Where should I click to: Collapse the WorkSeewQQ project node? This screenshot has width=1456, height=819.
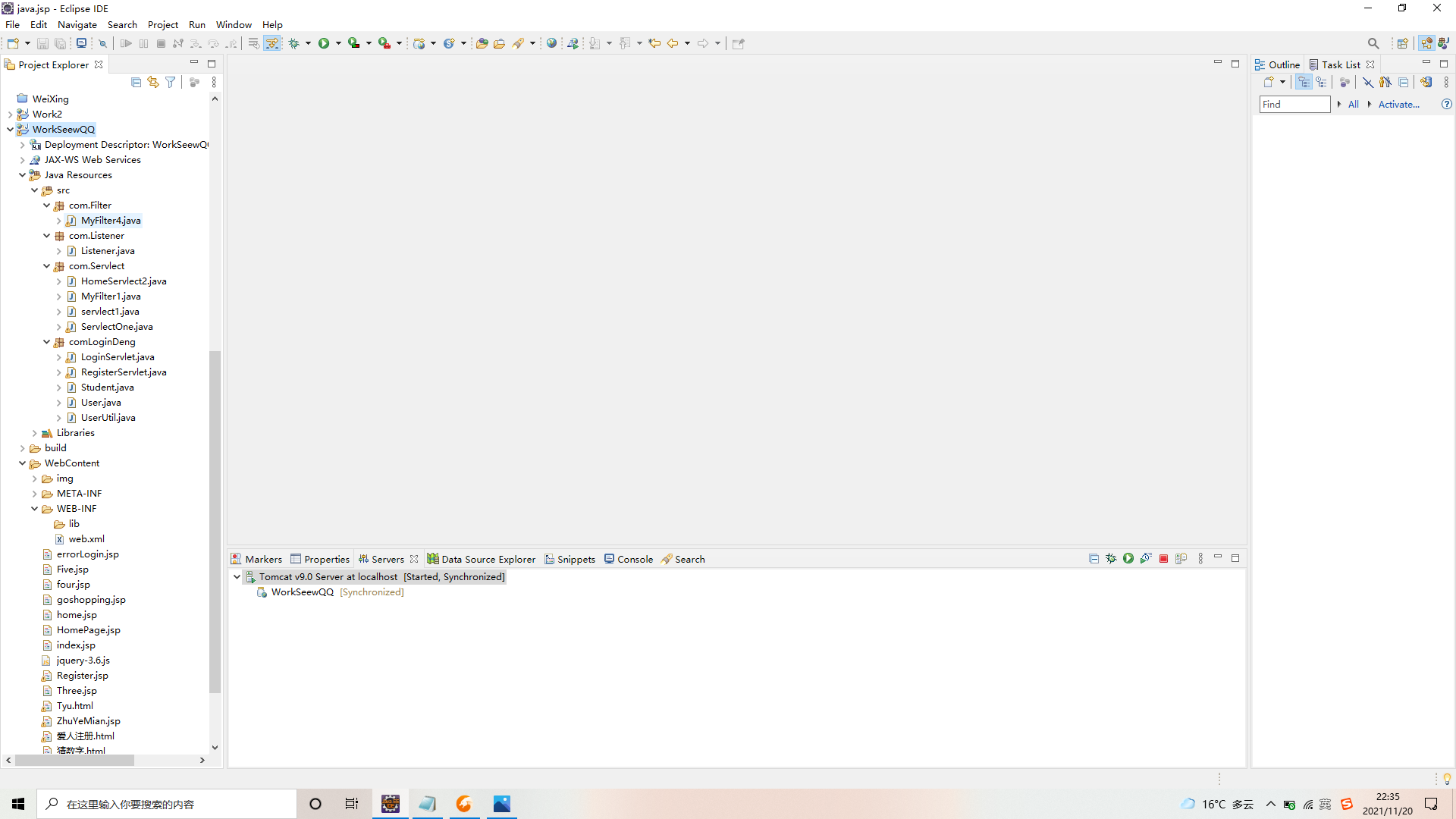[11, 130]
